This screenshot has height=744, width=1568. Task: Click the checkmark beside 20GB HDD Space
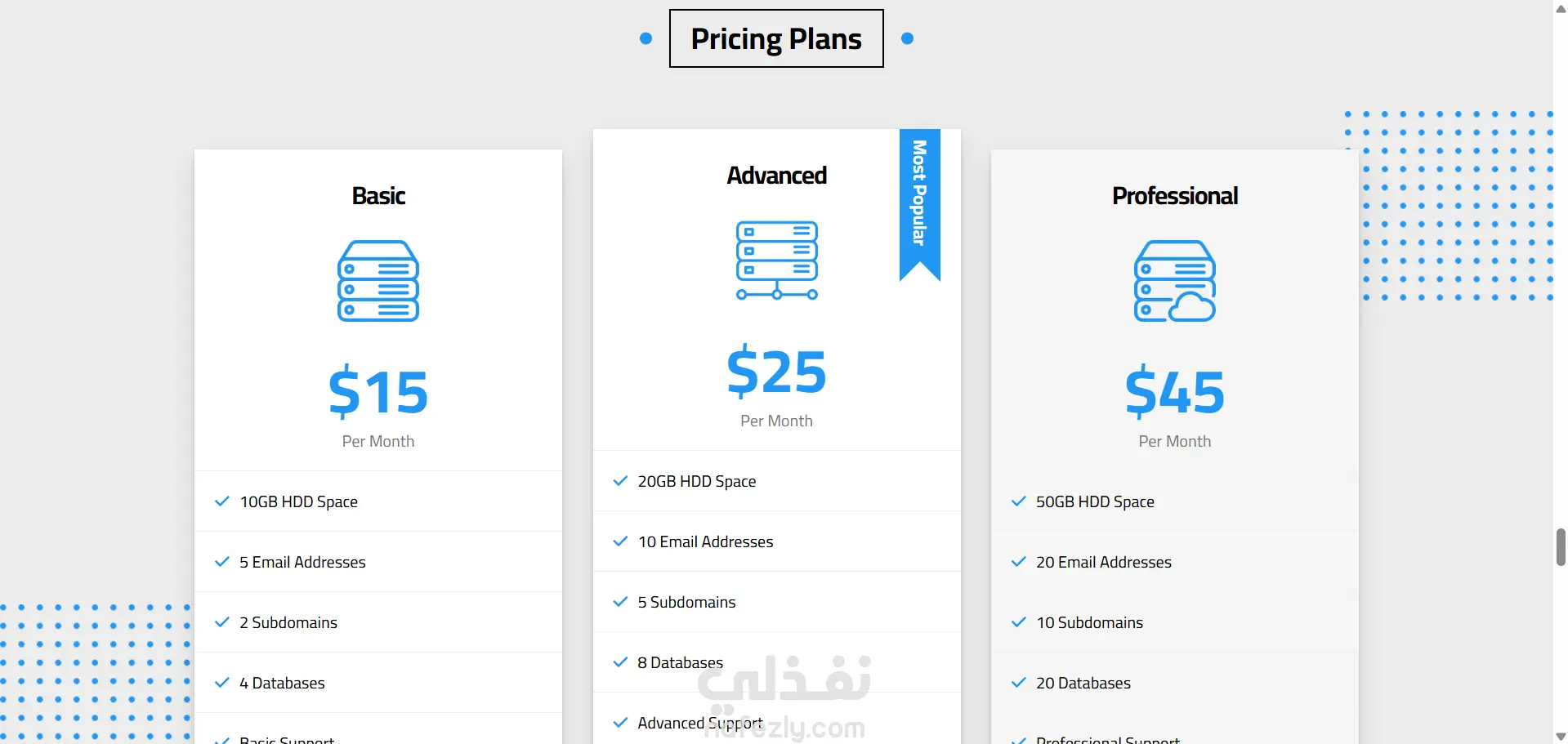click(x=620, y=481)
